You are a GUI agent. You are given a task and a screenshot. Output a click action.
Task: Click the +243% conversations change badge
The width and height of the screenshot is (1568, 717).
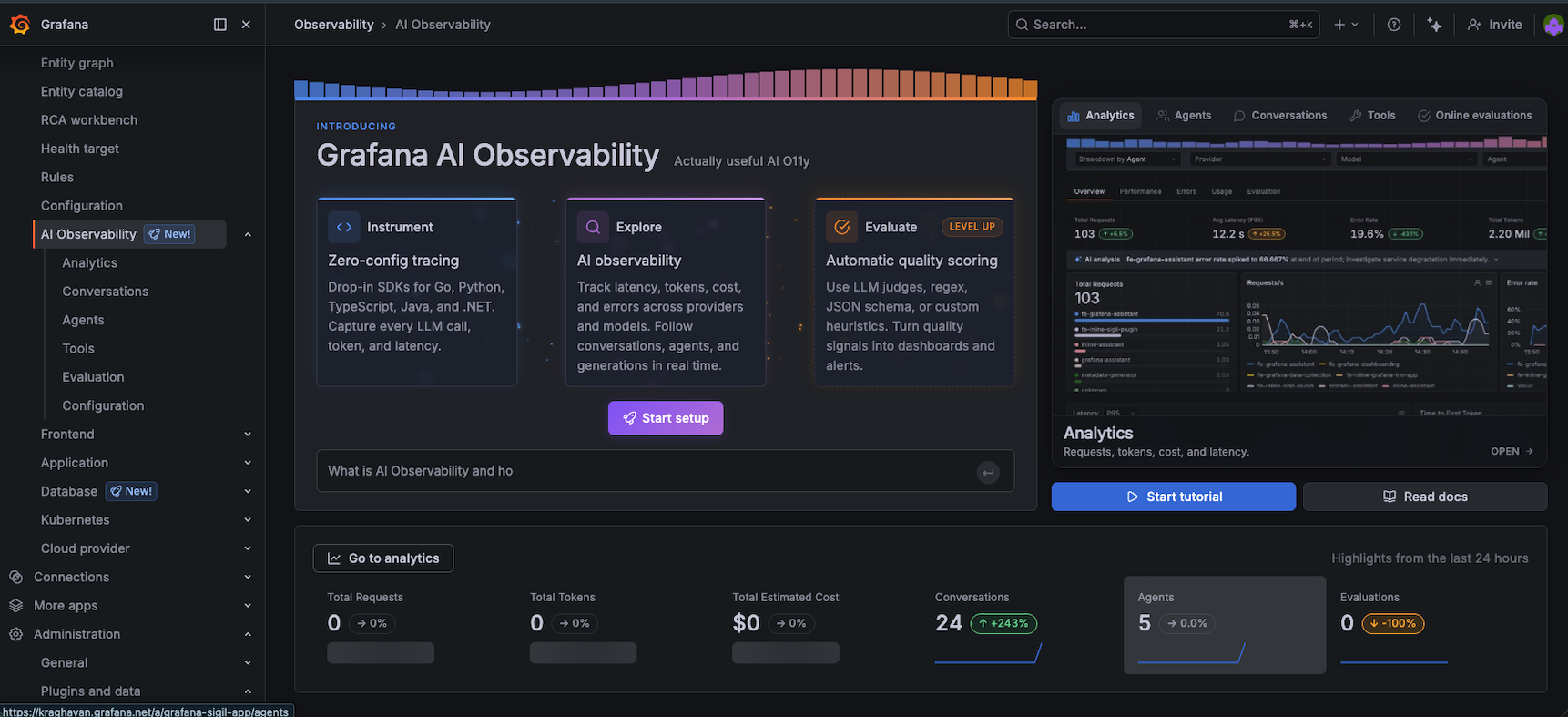(x=1003, y=623)
